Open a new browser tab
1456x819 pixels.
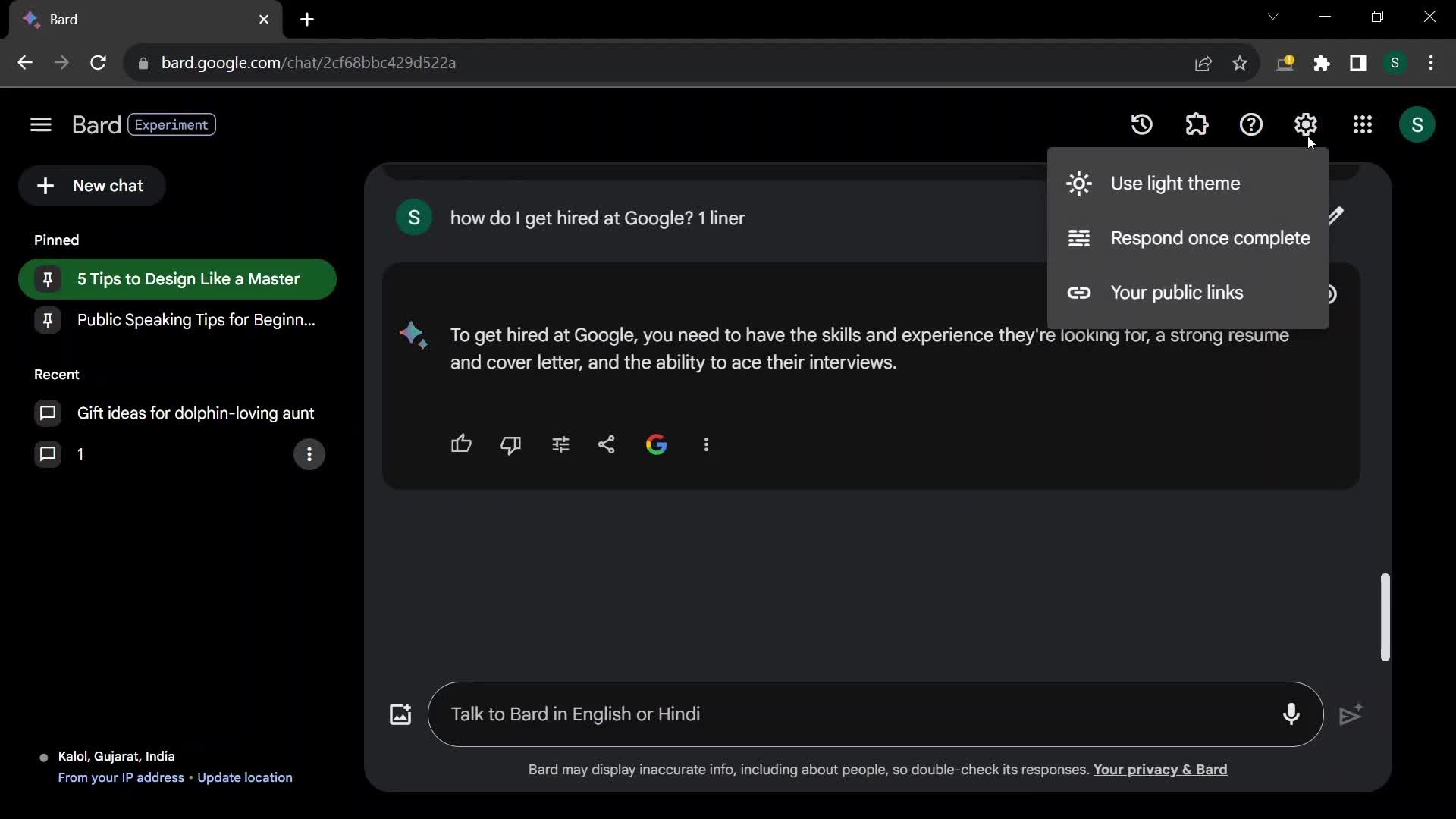pyautogui.click(x=307, y=20)
